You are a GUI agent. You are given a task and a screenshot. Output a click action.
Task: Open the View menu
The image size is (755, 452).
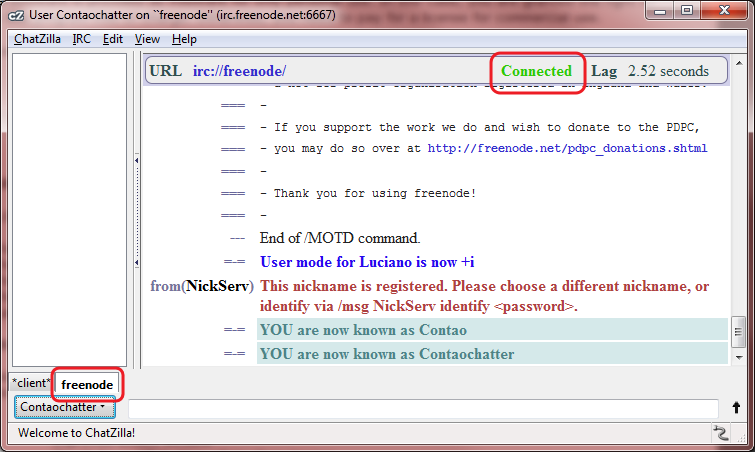click(147, 39)
